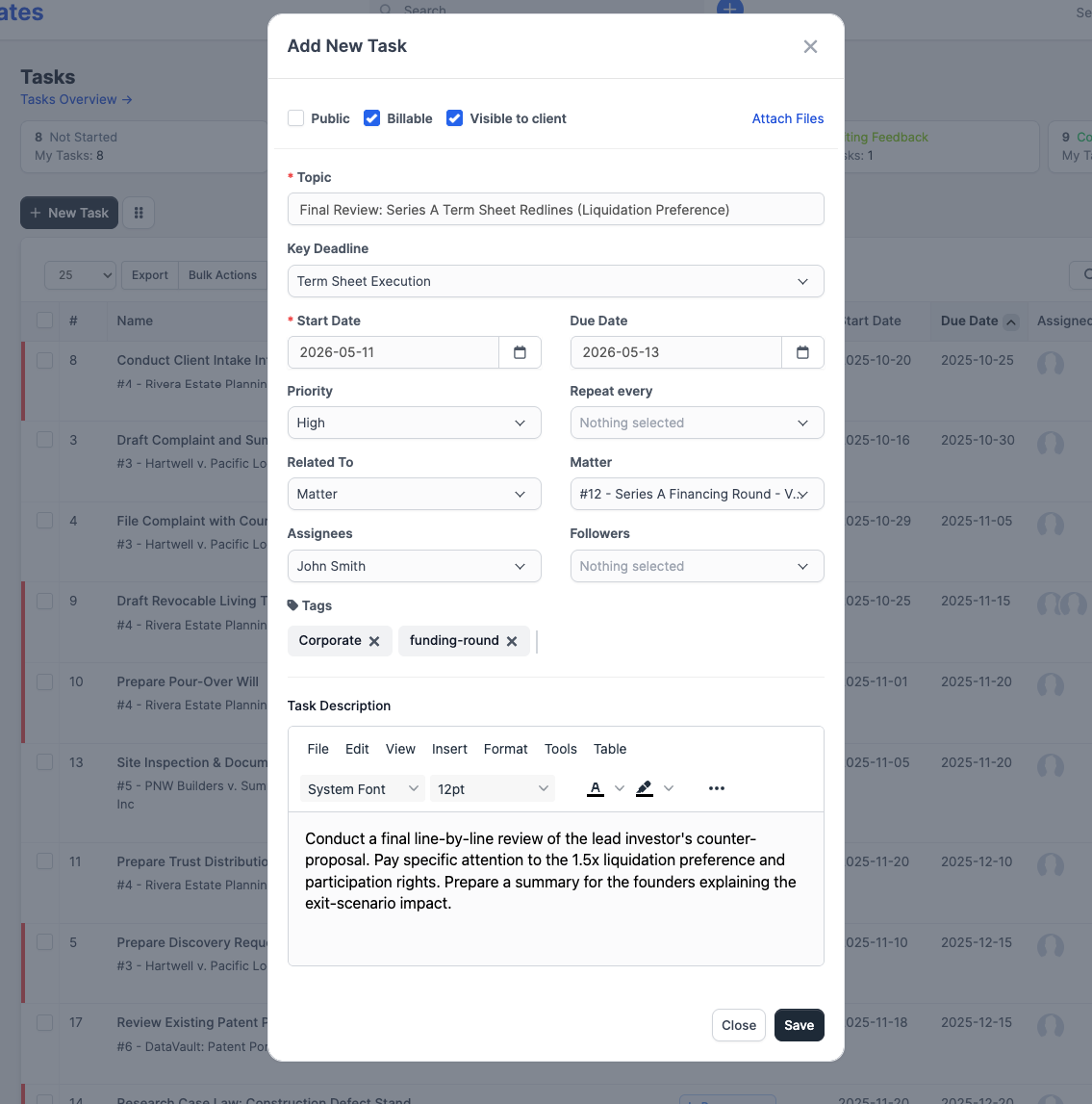Click inside the Task Description text area
This screenshot has width=1092, height=1104.
coord(555,888)
